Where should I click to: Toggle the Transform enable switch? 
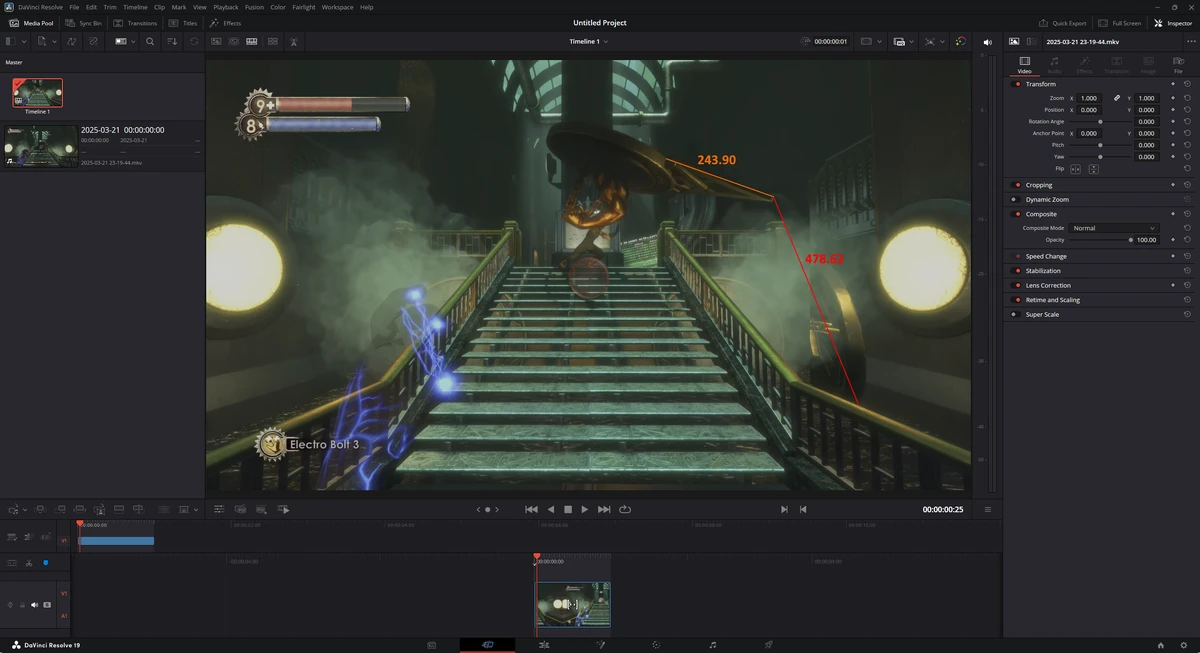1017,84
